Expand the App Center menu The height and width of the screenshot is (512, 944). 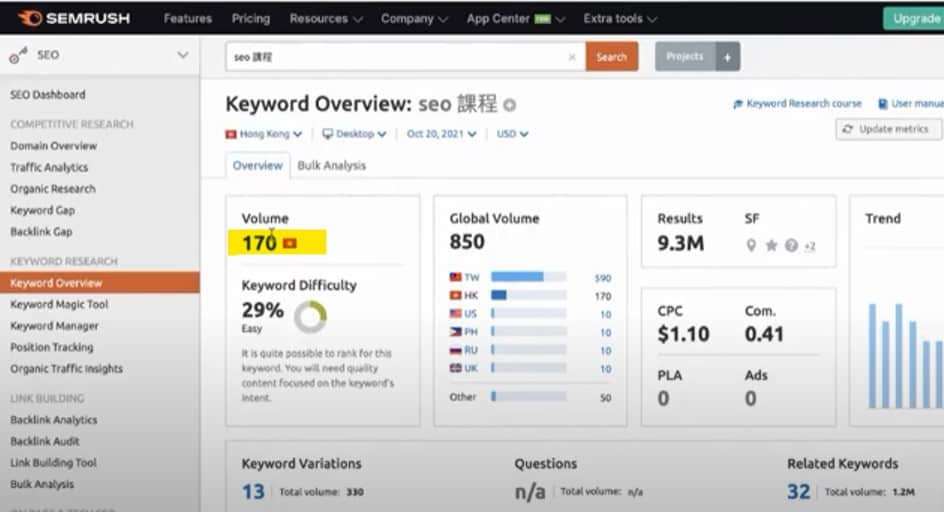(x=515, y=19)
